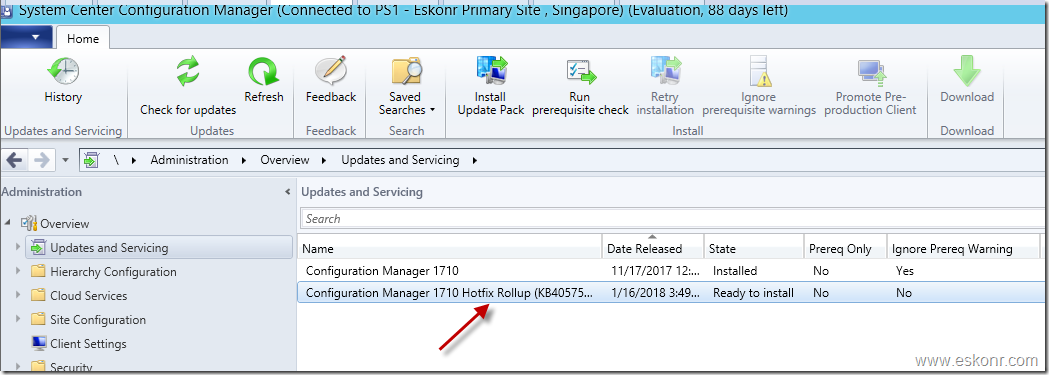Open History in the ribbon
1049x375 pixels.
click(63, 81)
